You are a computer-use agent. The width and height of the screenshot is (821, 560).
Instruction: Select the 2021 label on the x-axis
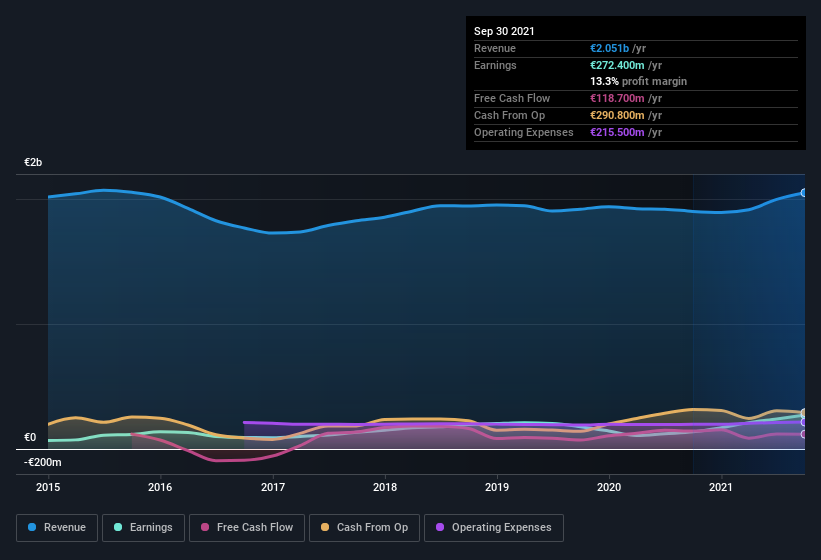click(721, 487)
